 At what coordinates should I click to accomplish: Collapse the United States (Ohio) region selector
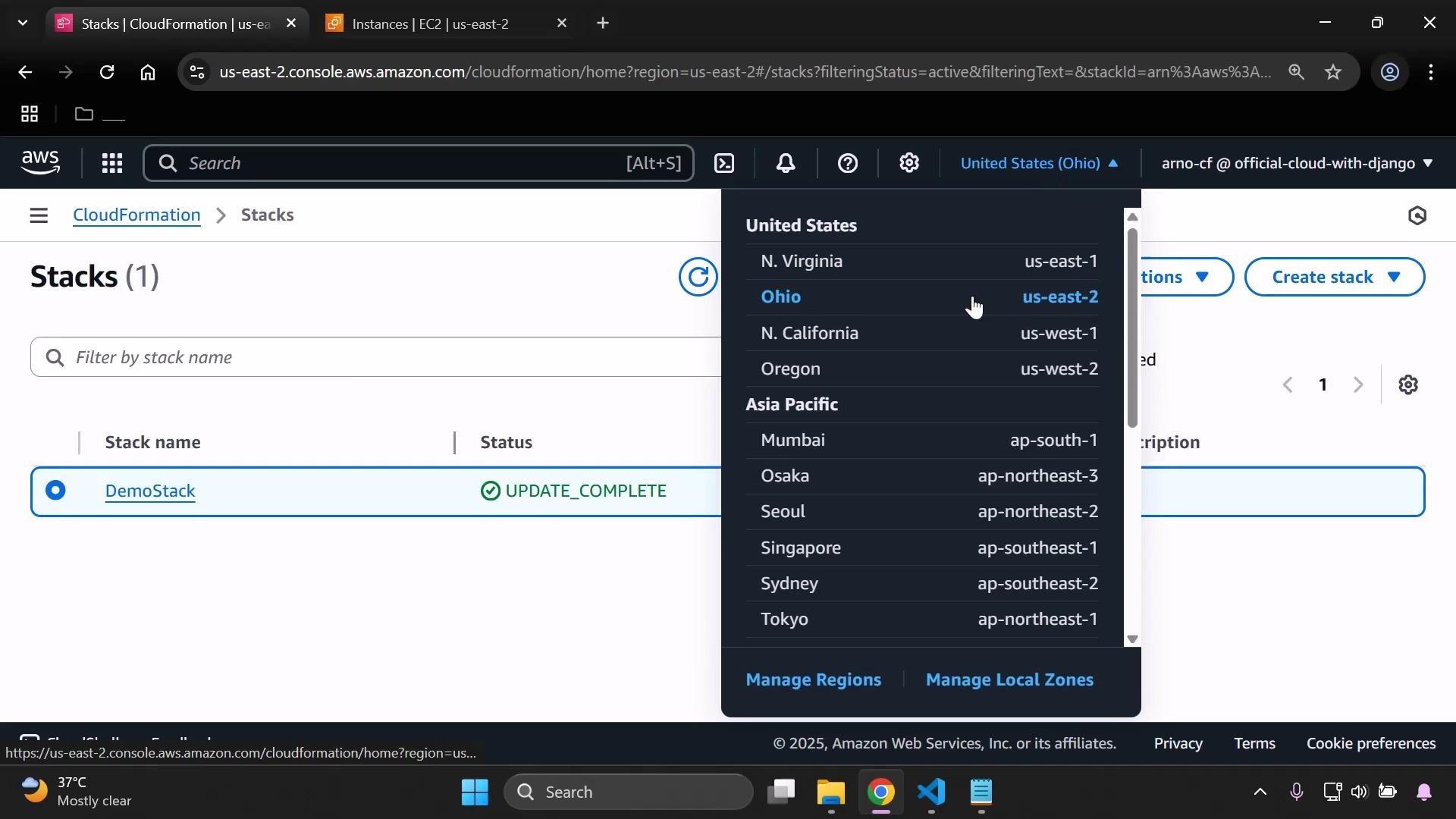click(x=1040, y=163)
